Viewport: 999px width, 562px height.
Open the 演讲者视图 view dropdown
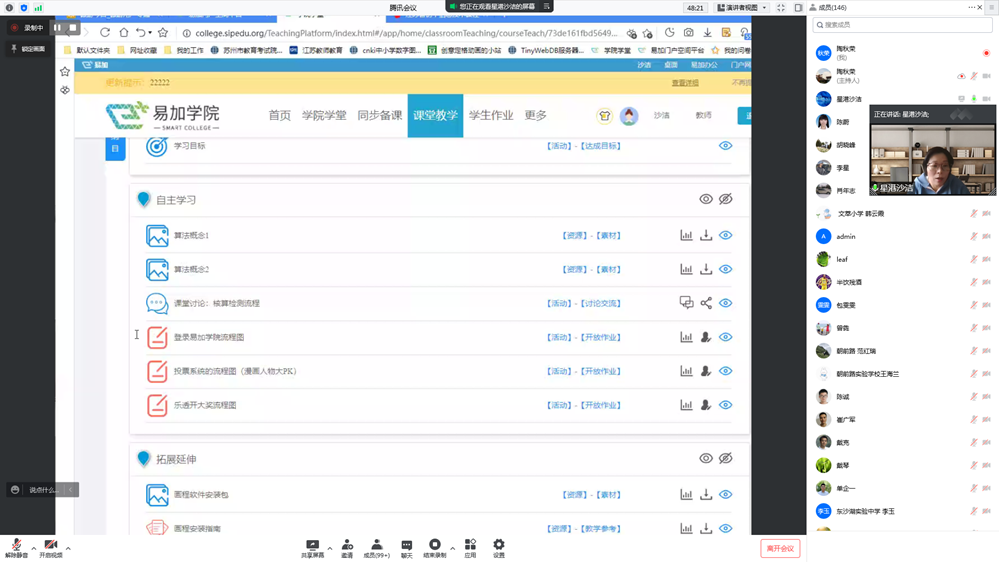click(x=742, y=8)
